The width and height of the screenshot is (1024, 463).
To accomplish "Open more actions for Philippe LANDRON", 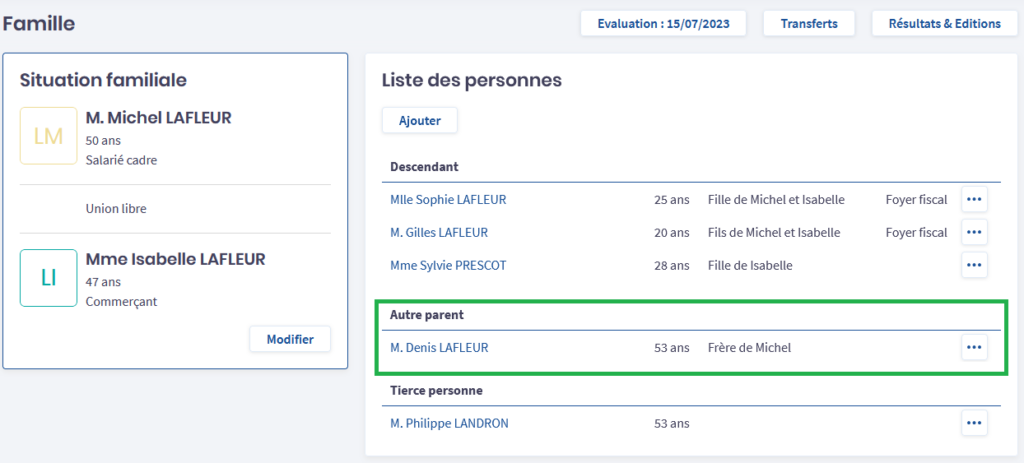I will coord(974,423).
